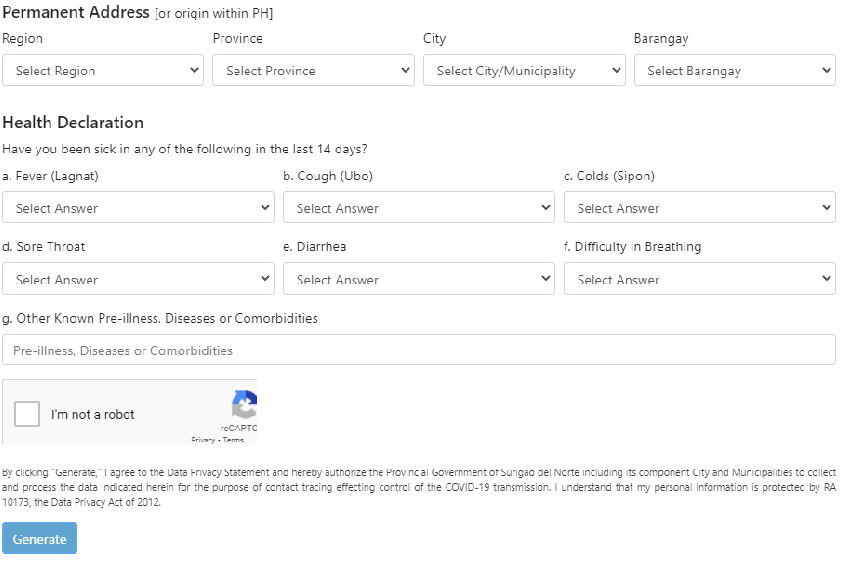
Task: Click the Barangay dropdown chevron arrow
Action: point(826,71)
